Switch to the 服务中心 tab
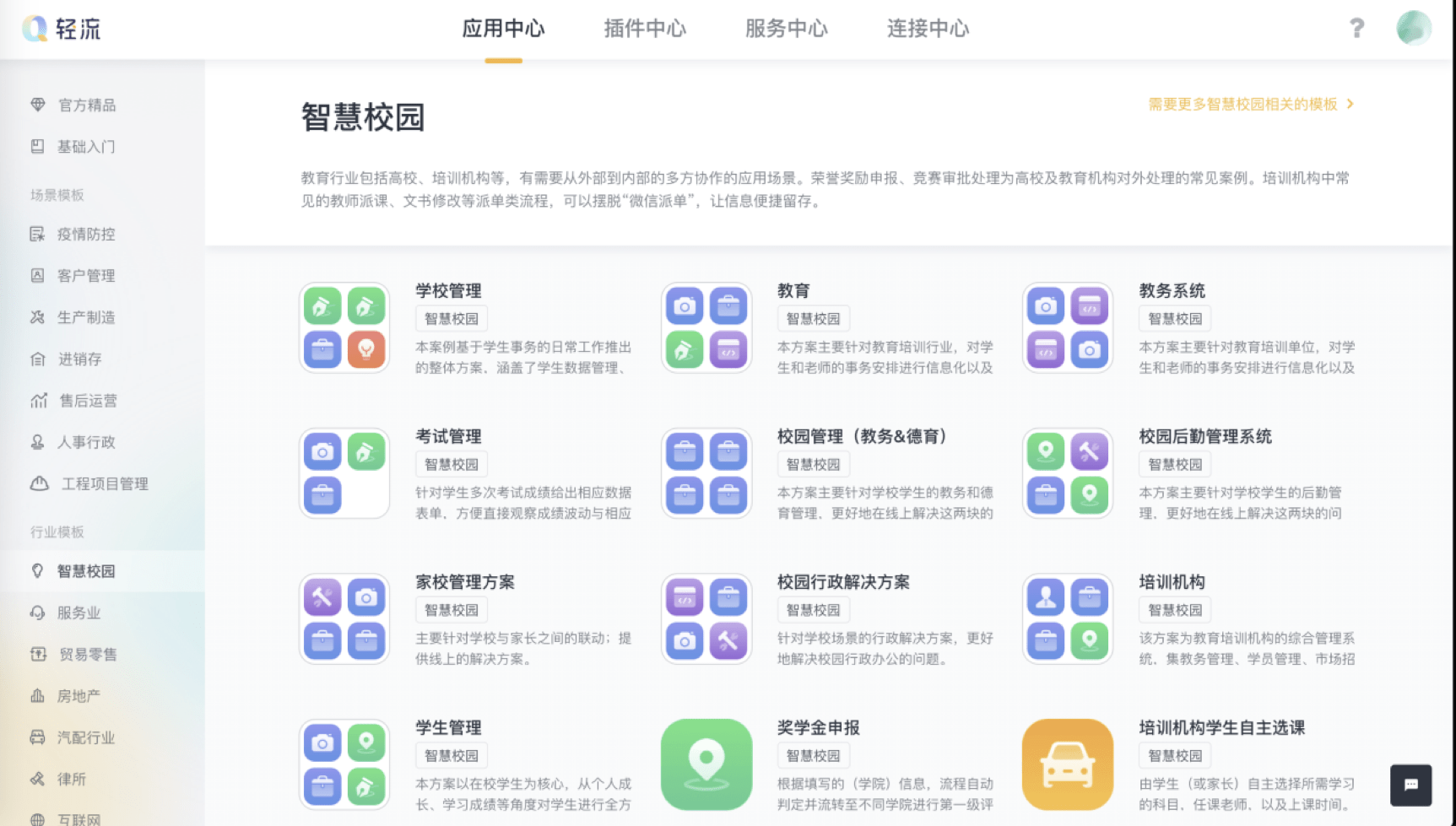This screenshot has width=1456, height=826. tap(787, 29)
